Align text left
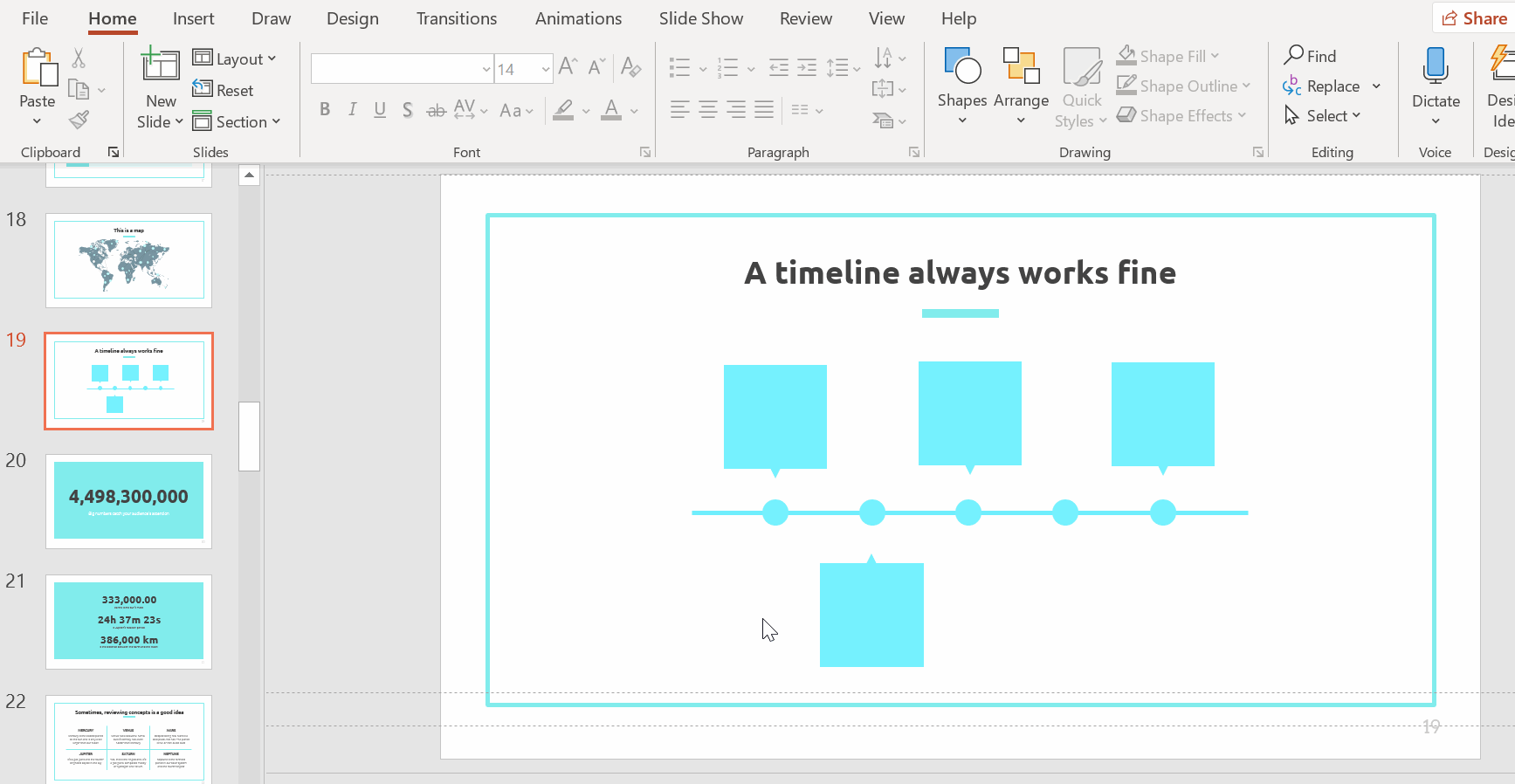 679,109
